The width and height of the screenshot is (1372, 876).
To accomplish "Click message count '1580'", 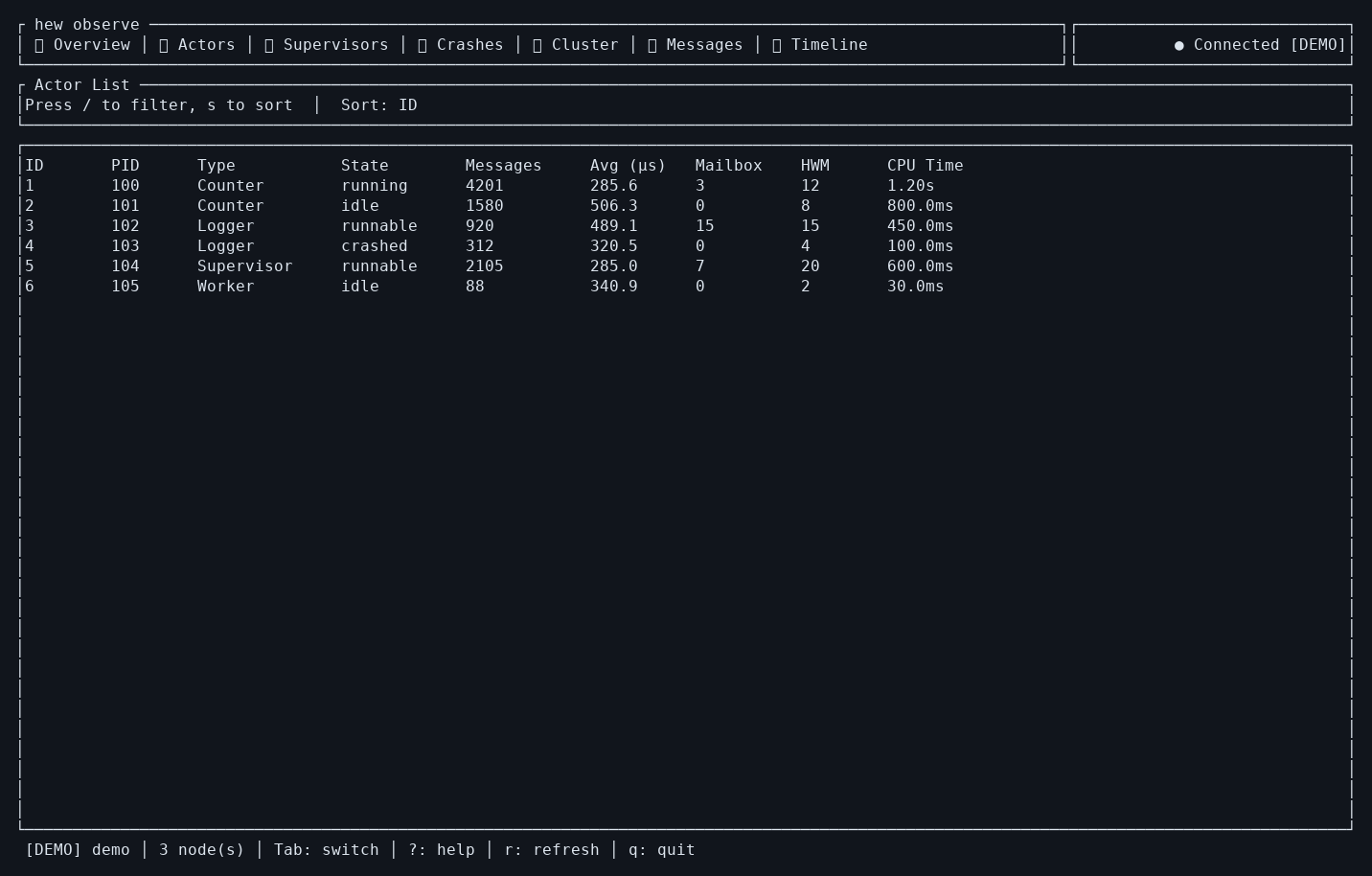I will (x=485, y=206).
